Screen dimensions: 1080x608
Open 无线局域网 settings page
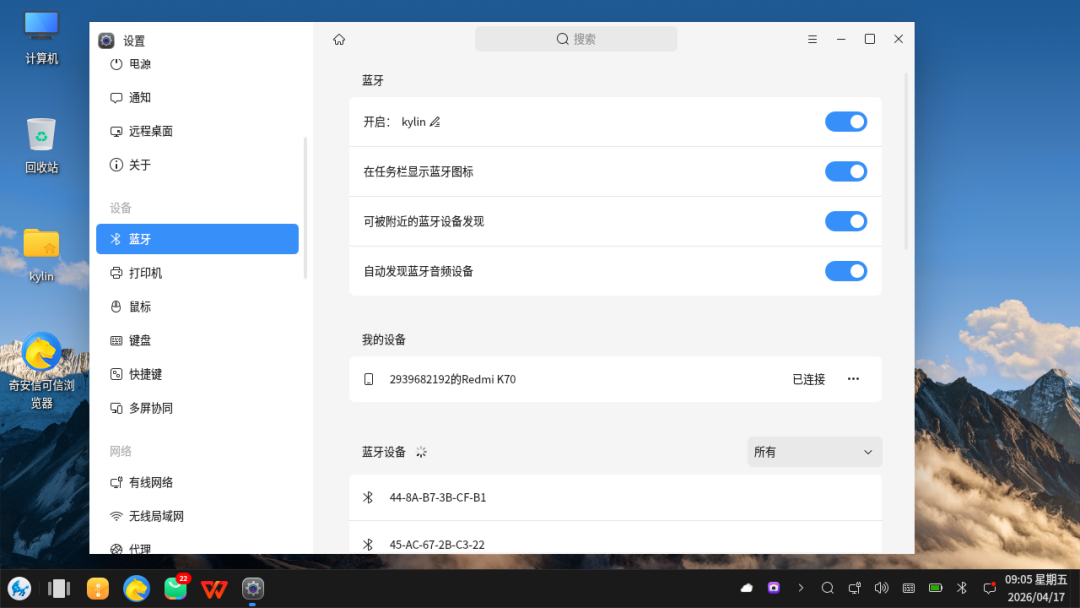pos(197,516)
